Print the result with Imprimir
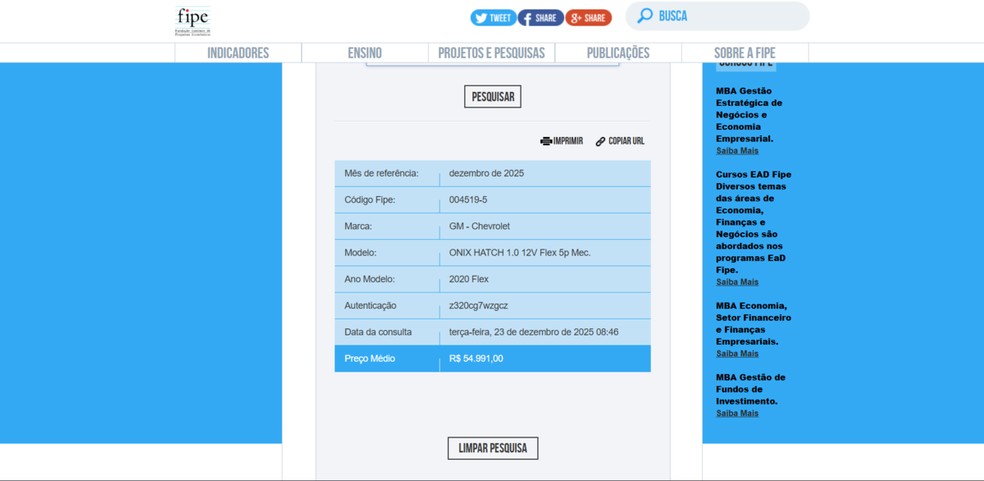The width and height of the screenshot is (984, 481). point(562,141)
